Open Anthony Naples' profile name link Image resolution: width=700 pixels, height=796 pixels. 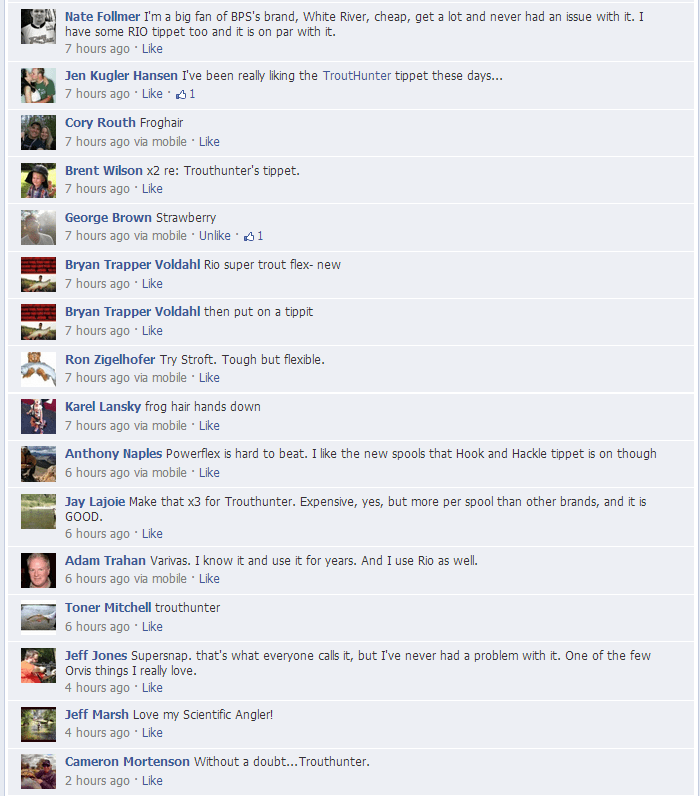pos(114,454)
